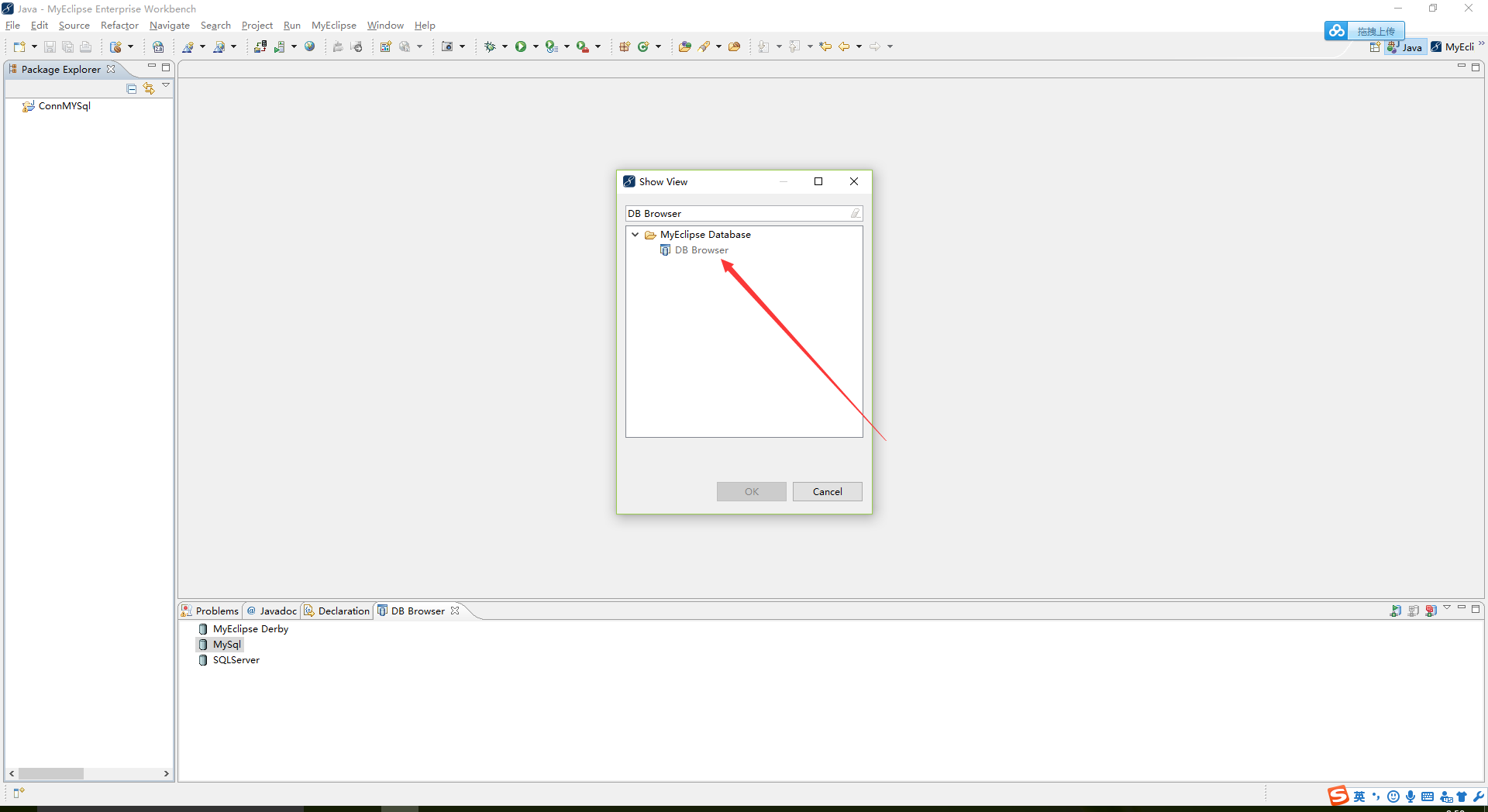This screenshot has width=1488, height=812.
Task: Click the camera screenshot toolbar icon
Action: [x=447, y=46]
